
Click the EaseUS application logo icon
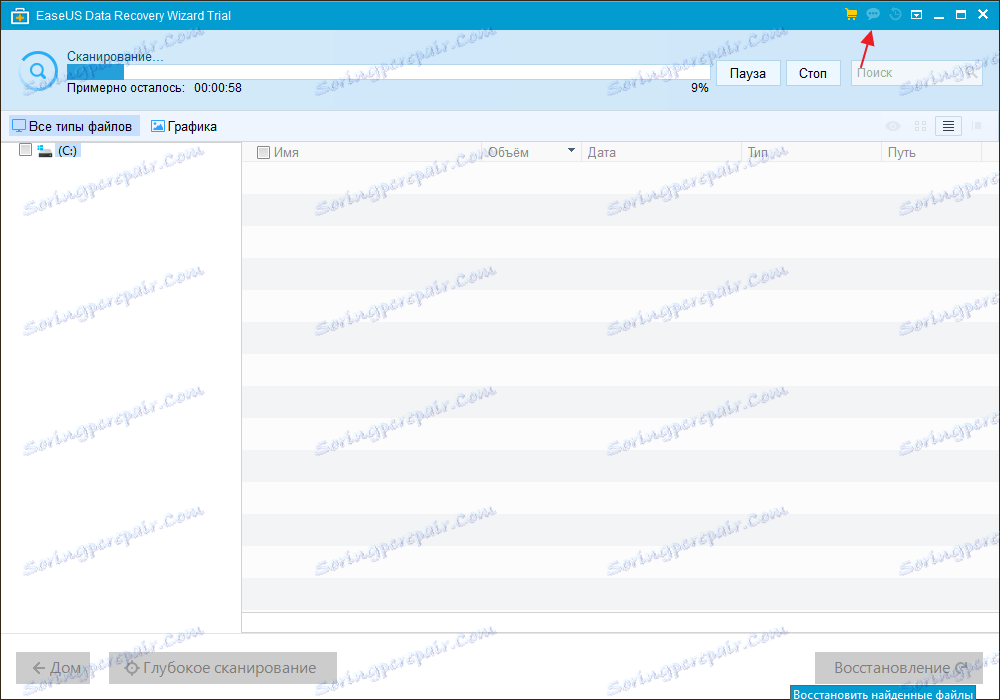point(20,16)
